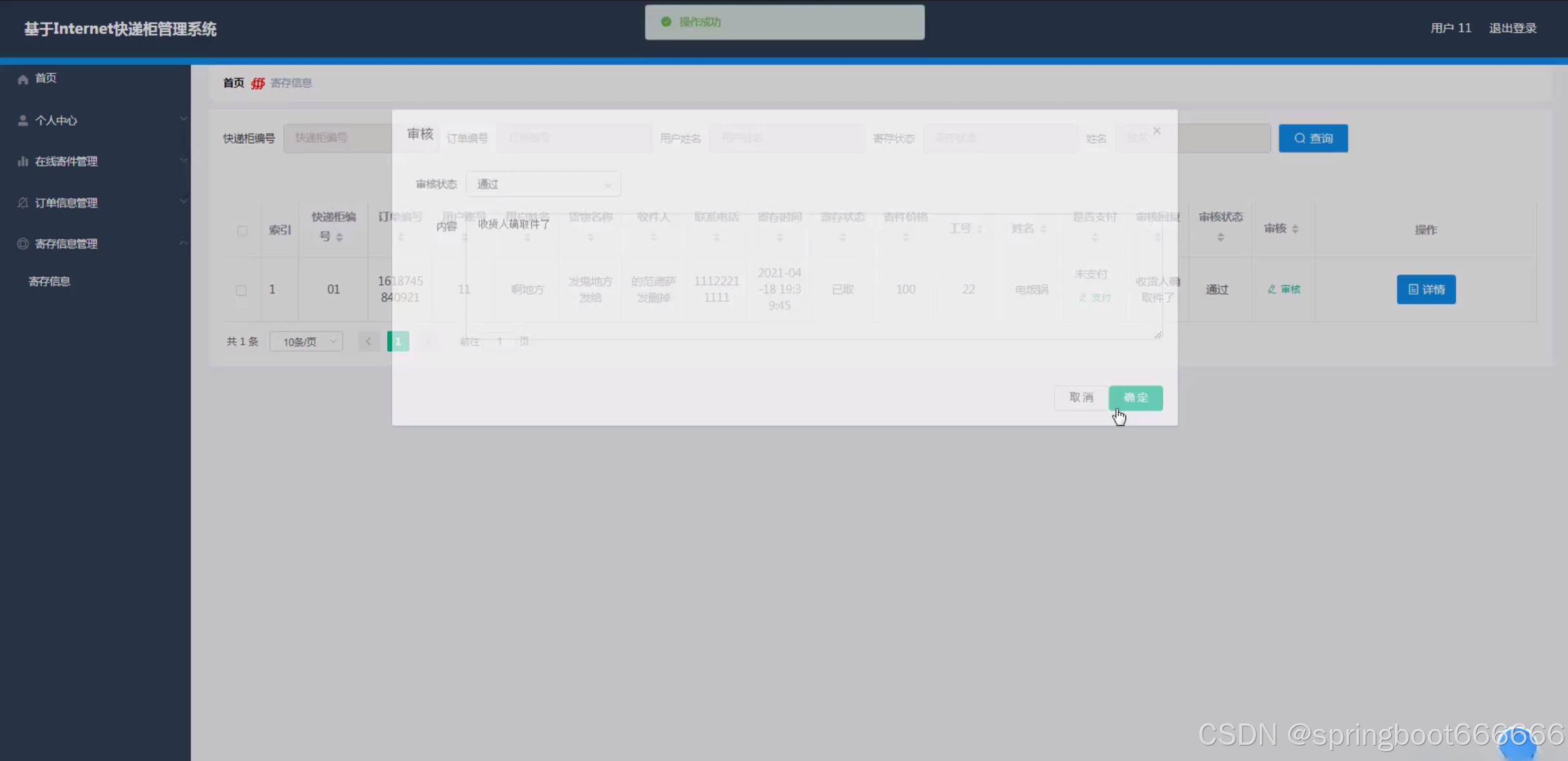Click the 取消 cancel button

point(1080,398)
